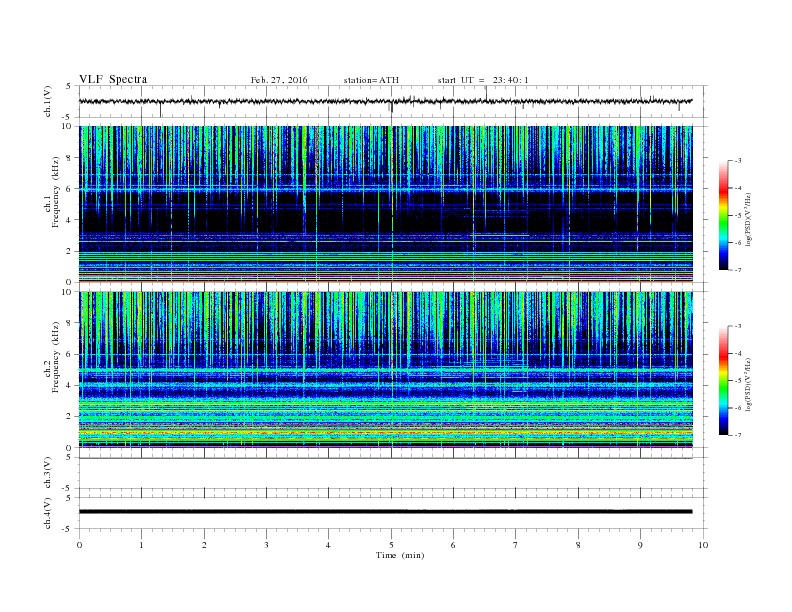Click the 'ch.1(V)' waveform axis label

(x=47, y=100)
